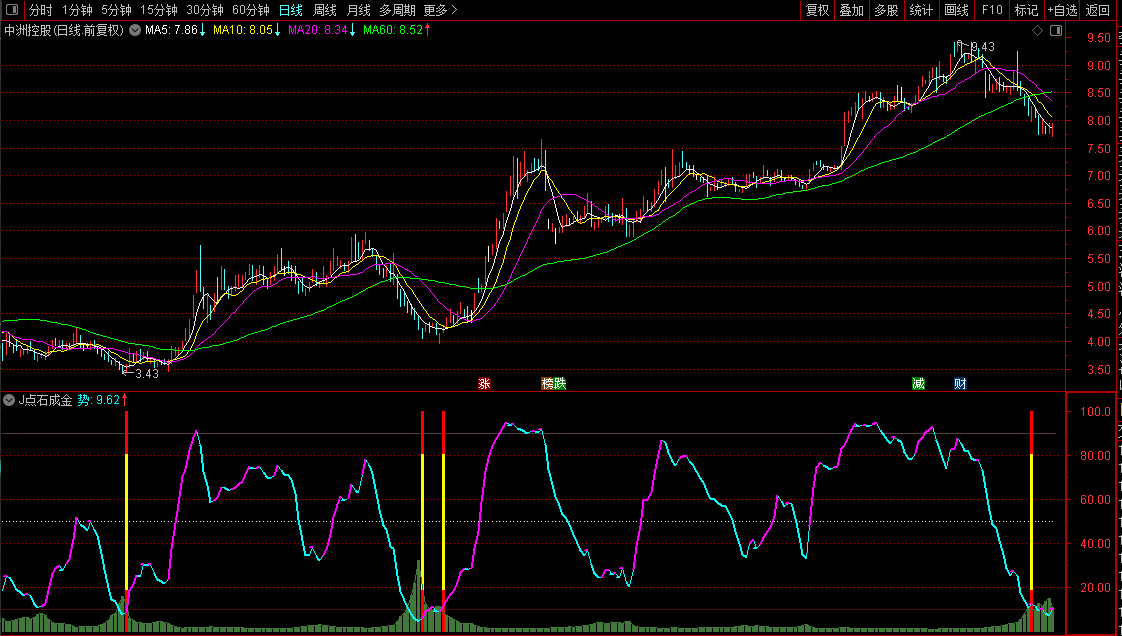The height and width of the screenshot is (636, 1122).
Task: Open the 更多 periods menu
Action: pyautogui.click(x=440, y=10)
